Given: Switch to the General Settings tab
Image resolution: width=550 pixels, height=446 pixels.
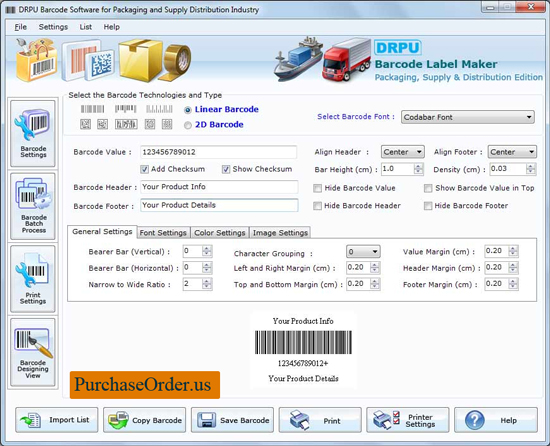Looking at the screenshot, I should [x=102, y=231].
